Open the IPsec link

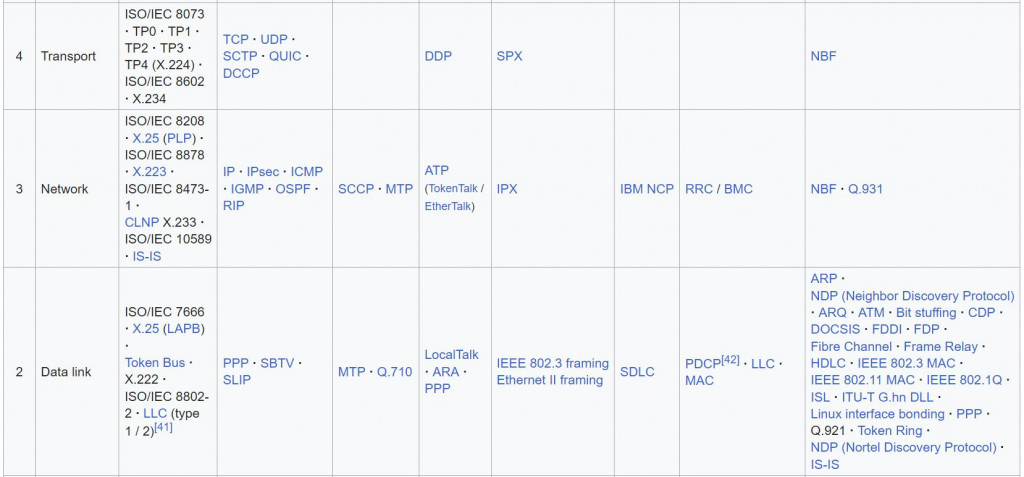(263, 172)
